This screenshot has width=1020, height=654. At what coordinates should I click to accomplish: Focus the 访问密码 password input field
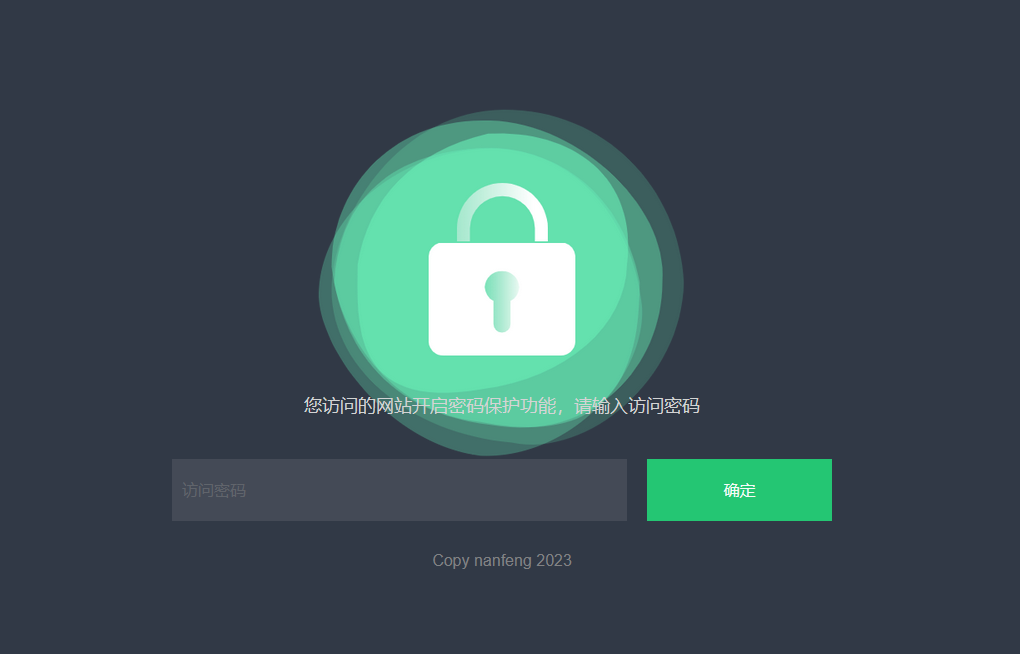[x=399, y=490]
